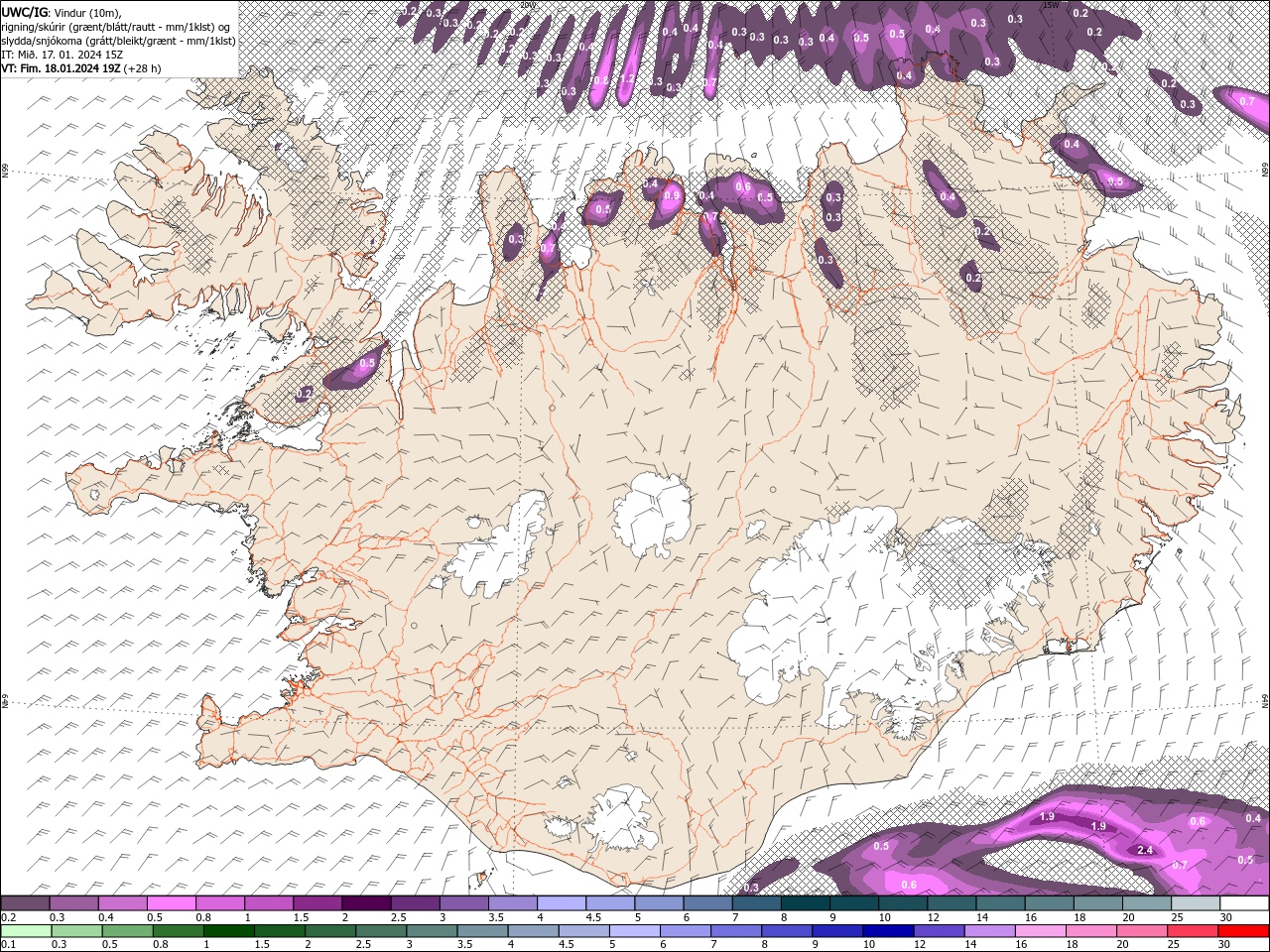Click the 'UWC/IG' title text

(24, 12)
